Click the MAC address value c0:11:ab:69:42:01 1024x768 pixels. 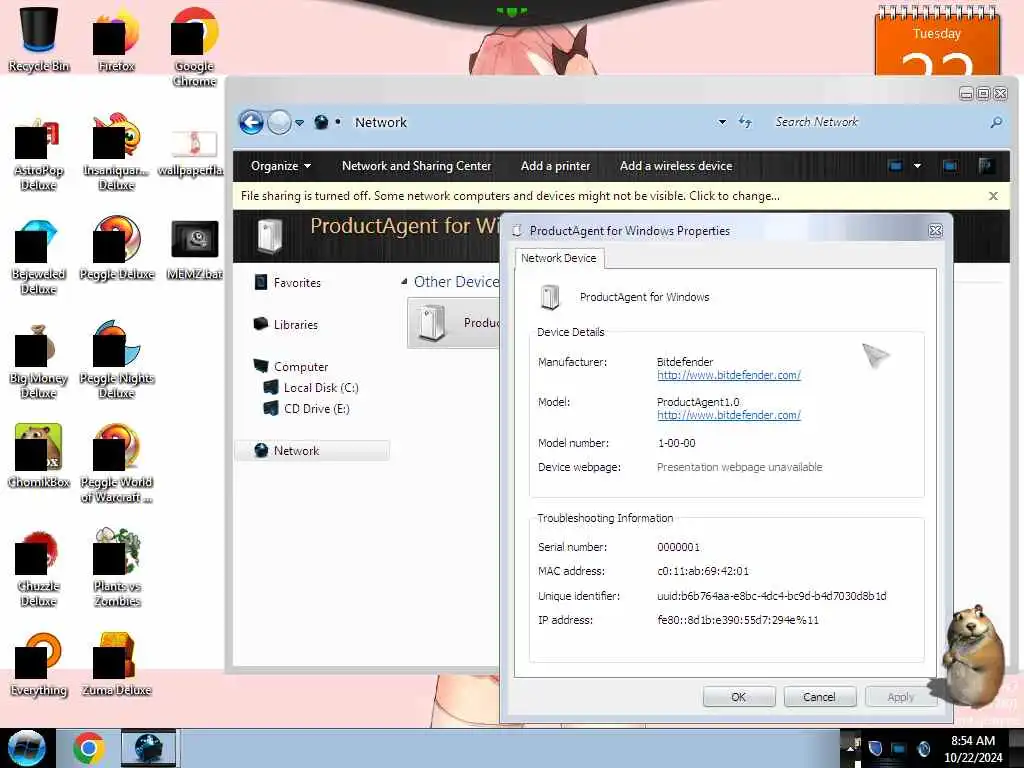pyautogui.click(x=703, y=571)
